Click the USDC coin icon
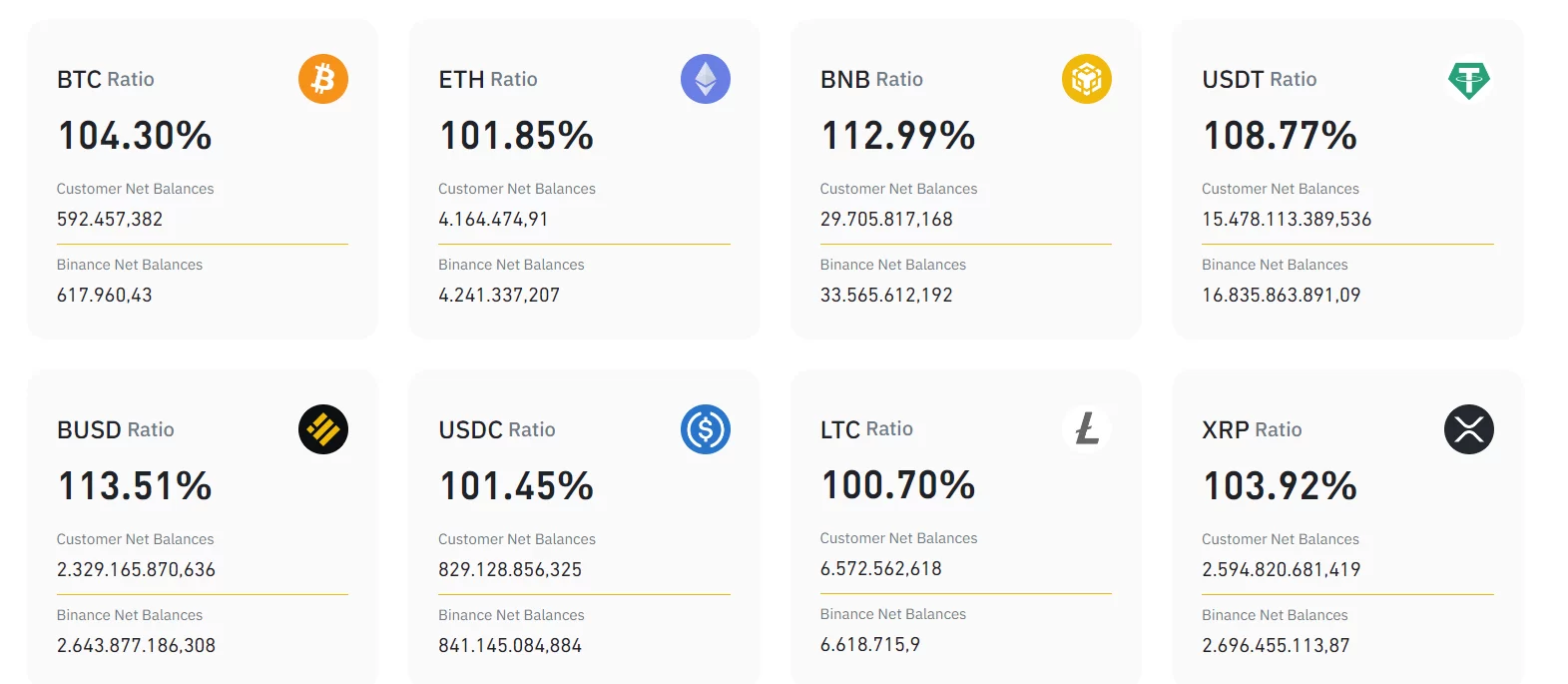 pos(706,429)
